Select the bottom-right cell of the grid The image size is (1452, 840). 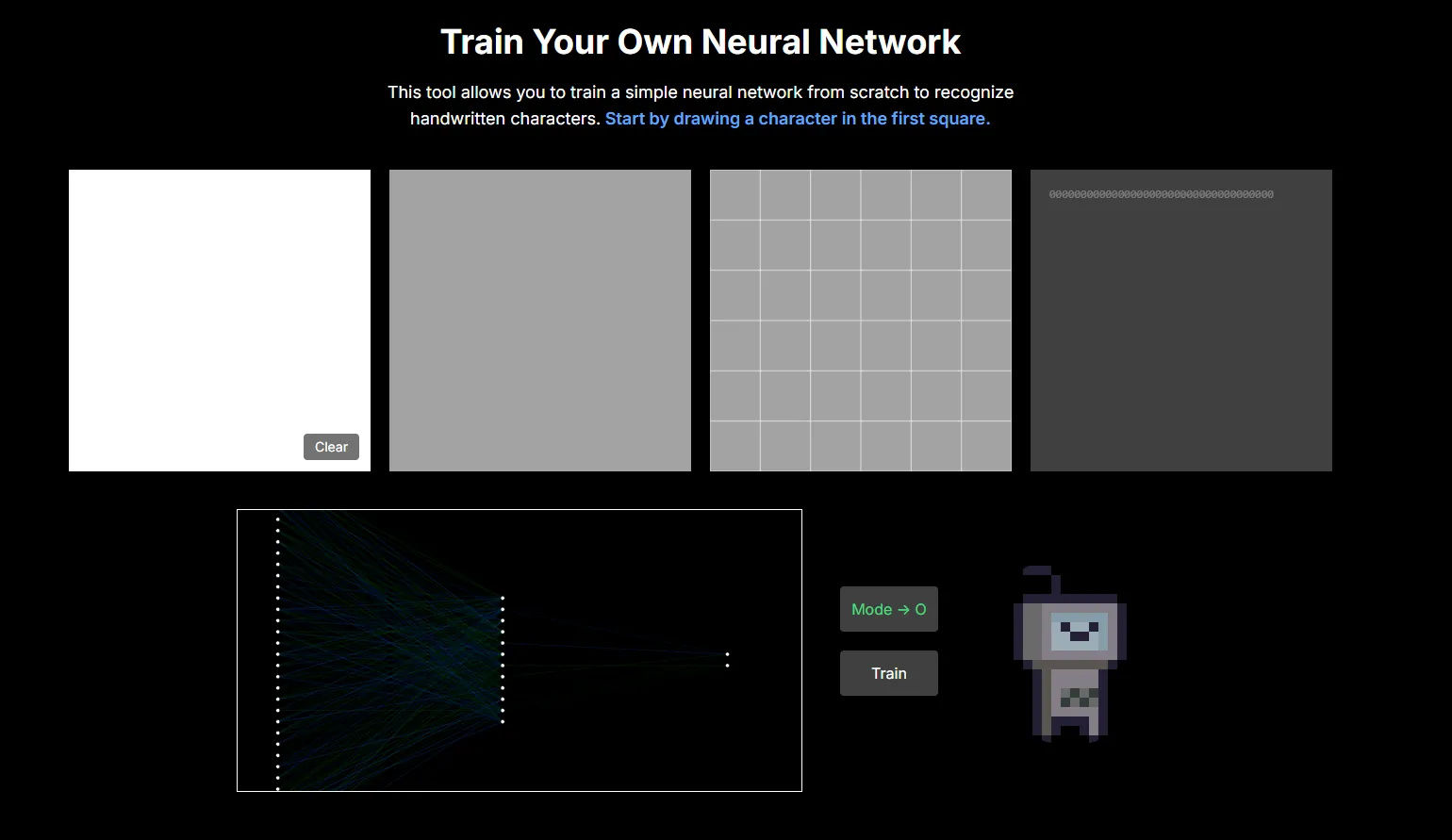click(986, 446)
